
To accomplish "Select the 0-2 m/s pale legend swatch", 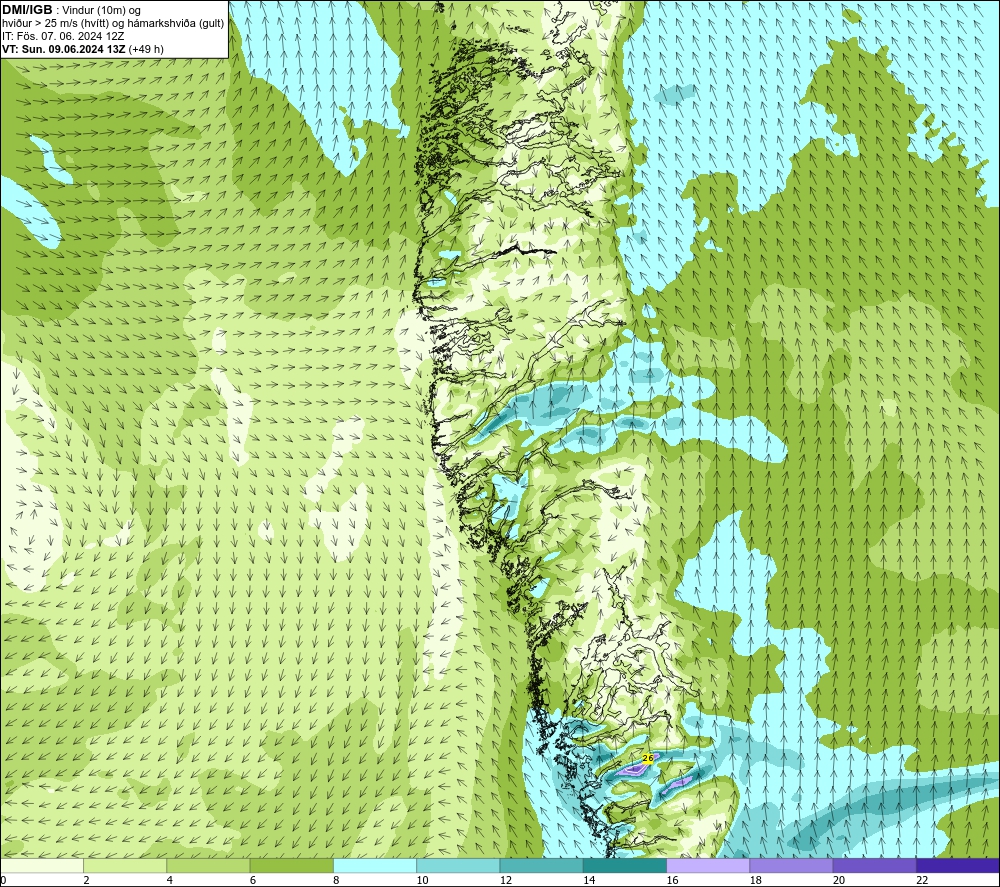I will (41, 865).
